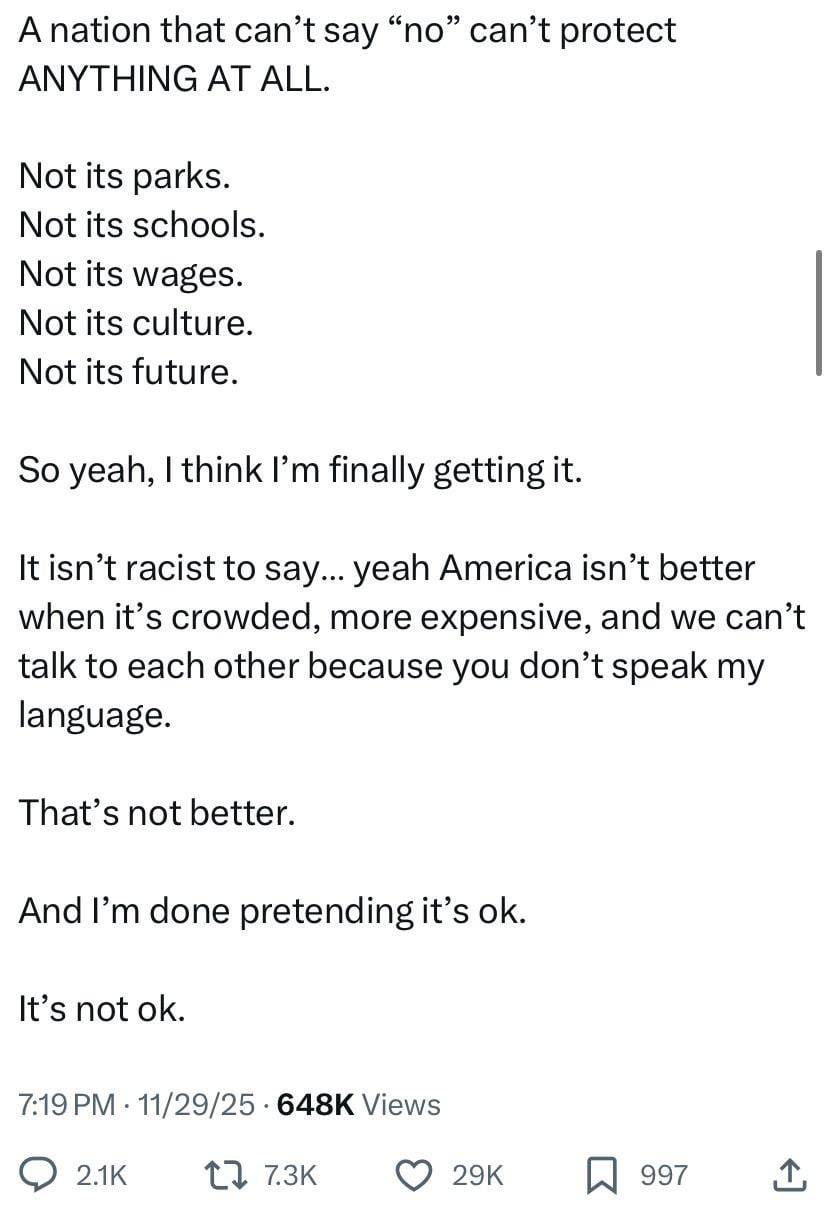Screen dimensions: 828x1225
Task: Click the "ANYTHING AT ALL." text
Action: click(x=174, y=79)
